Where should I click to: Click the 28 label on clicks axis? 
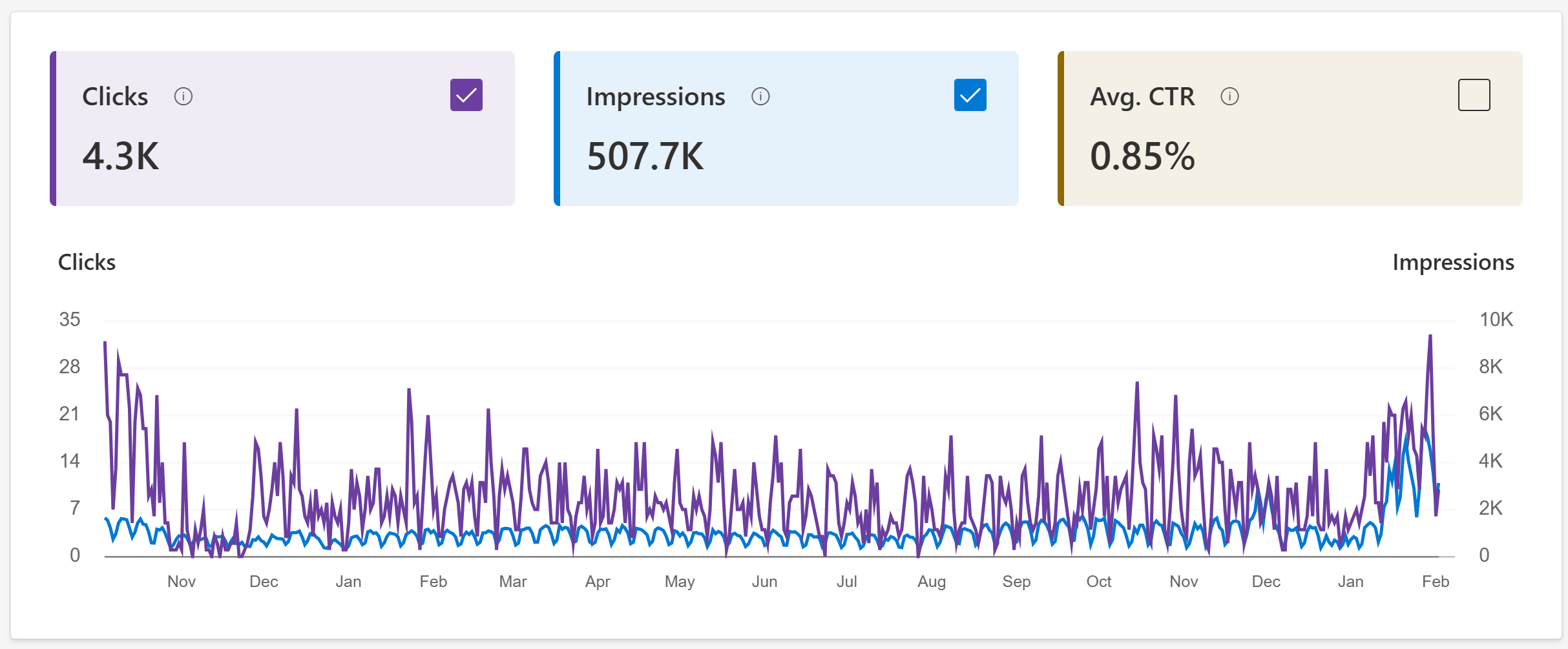tap(70, 366)
